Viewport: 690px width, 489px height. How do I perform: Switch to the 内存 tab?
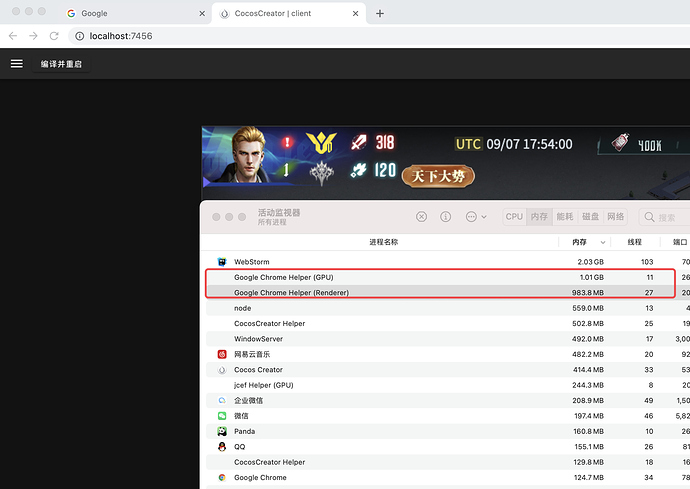coord(539,217)
